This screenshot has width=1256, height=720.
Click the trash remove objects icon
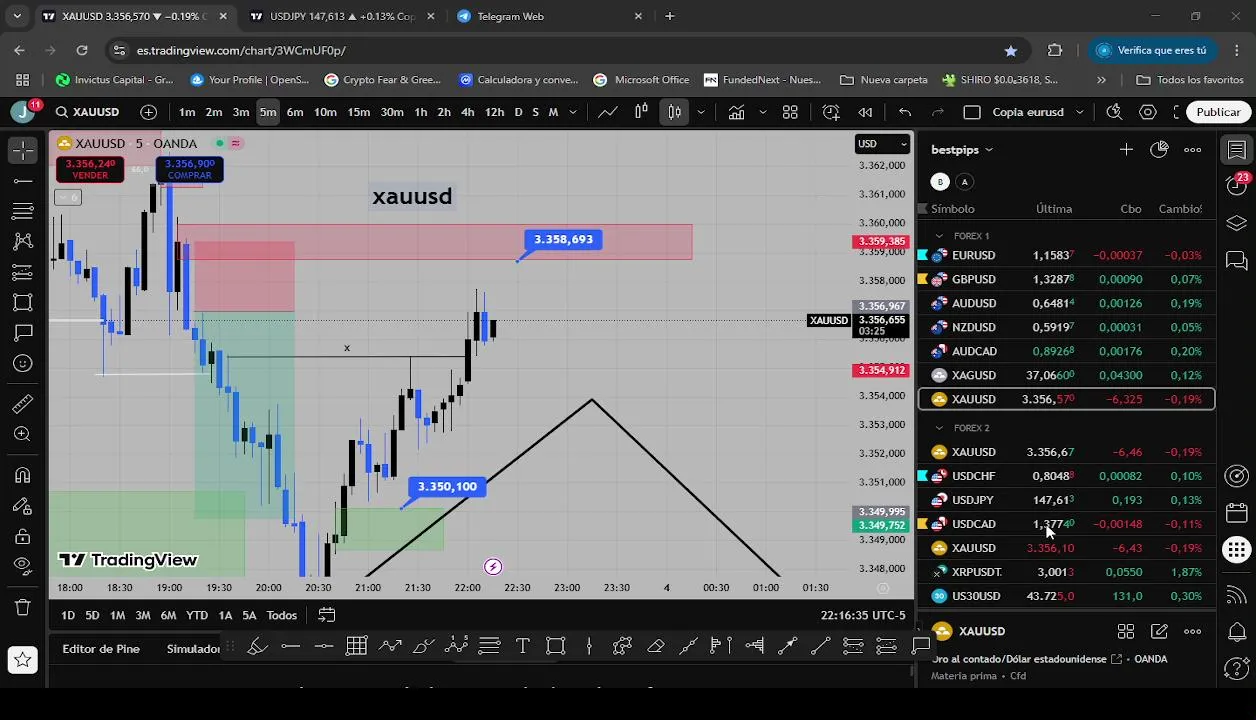23,607
